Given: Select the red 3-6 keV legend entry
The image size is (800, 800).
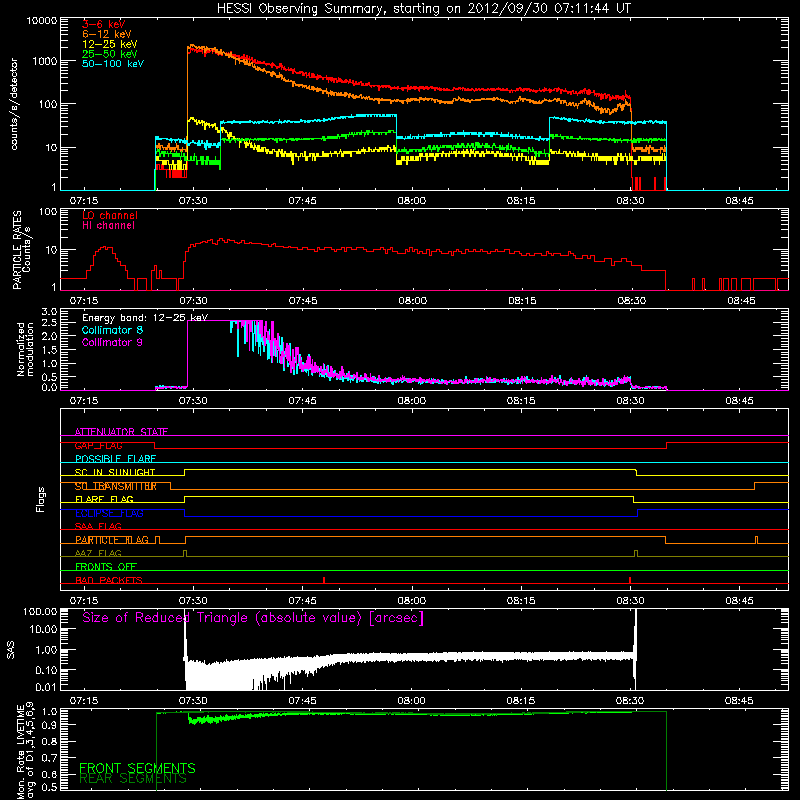Looking at the screenshot, I should click(x=104, y=24).
